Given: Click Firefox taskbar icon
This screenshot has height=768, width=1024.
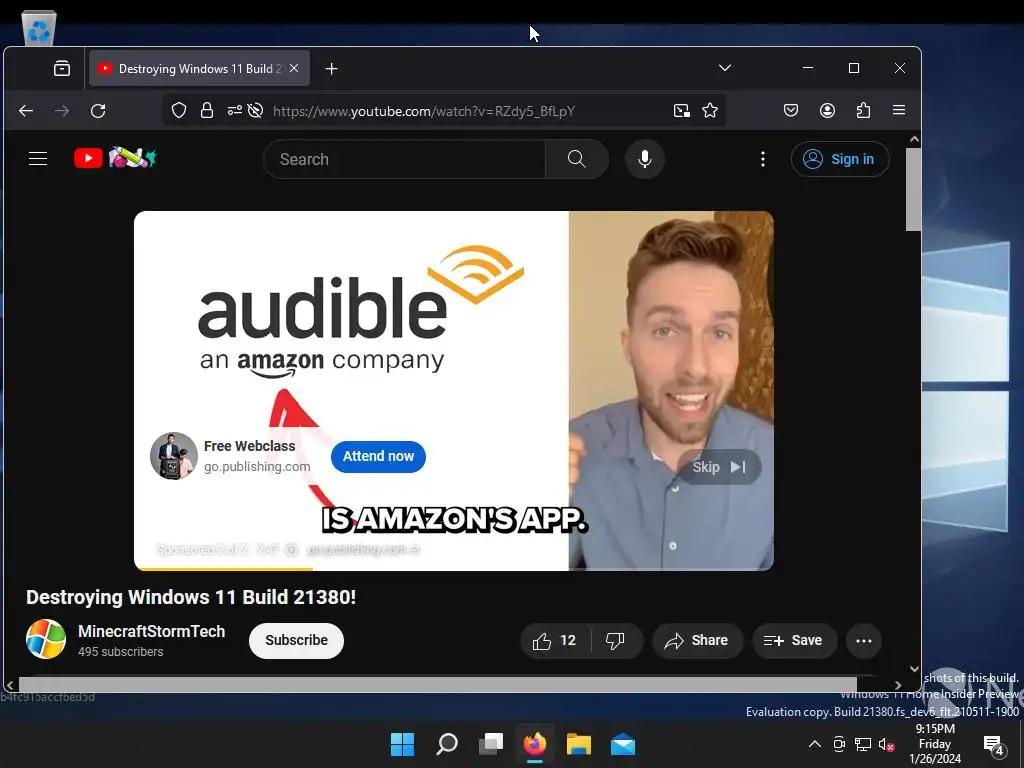Looking at the screenshot, I should pos(535,744).
